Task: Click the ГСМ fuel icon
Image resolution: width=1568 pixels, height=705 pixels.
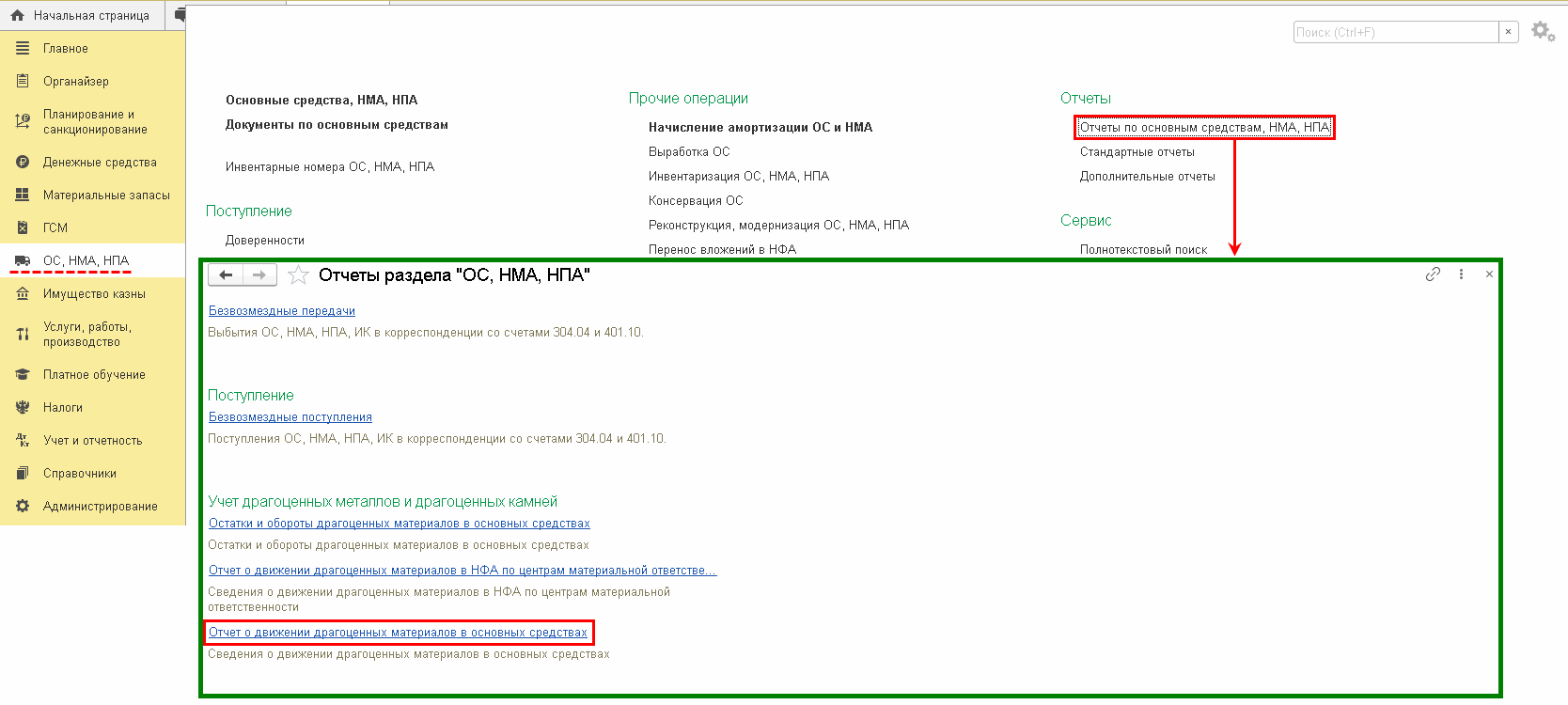Action: [23, 227]
